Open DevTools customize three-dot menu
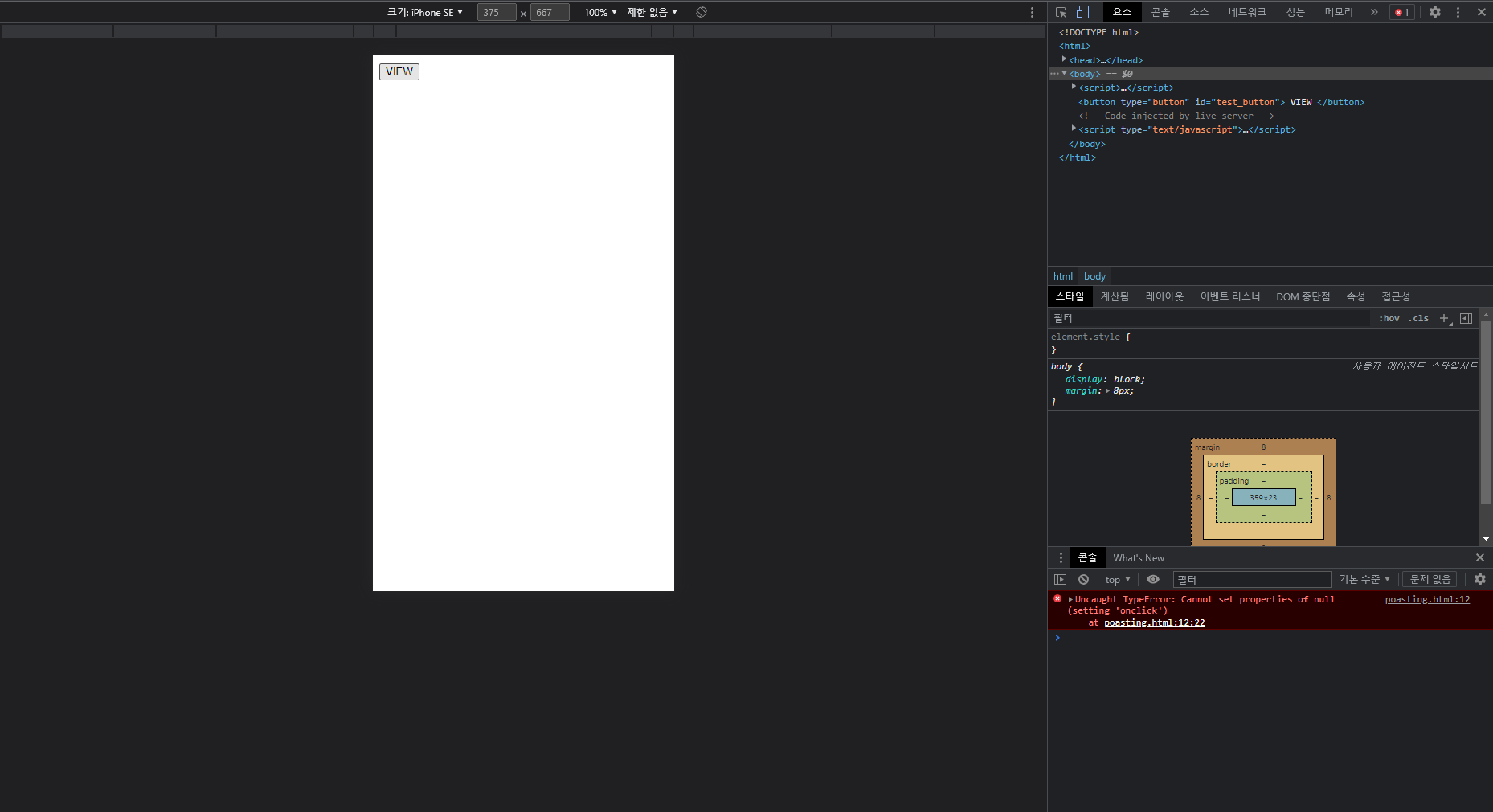The height and width of the screenshot is (812, 1493). pos(1458,12)
